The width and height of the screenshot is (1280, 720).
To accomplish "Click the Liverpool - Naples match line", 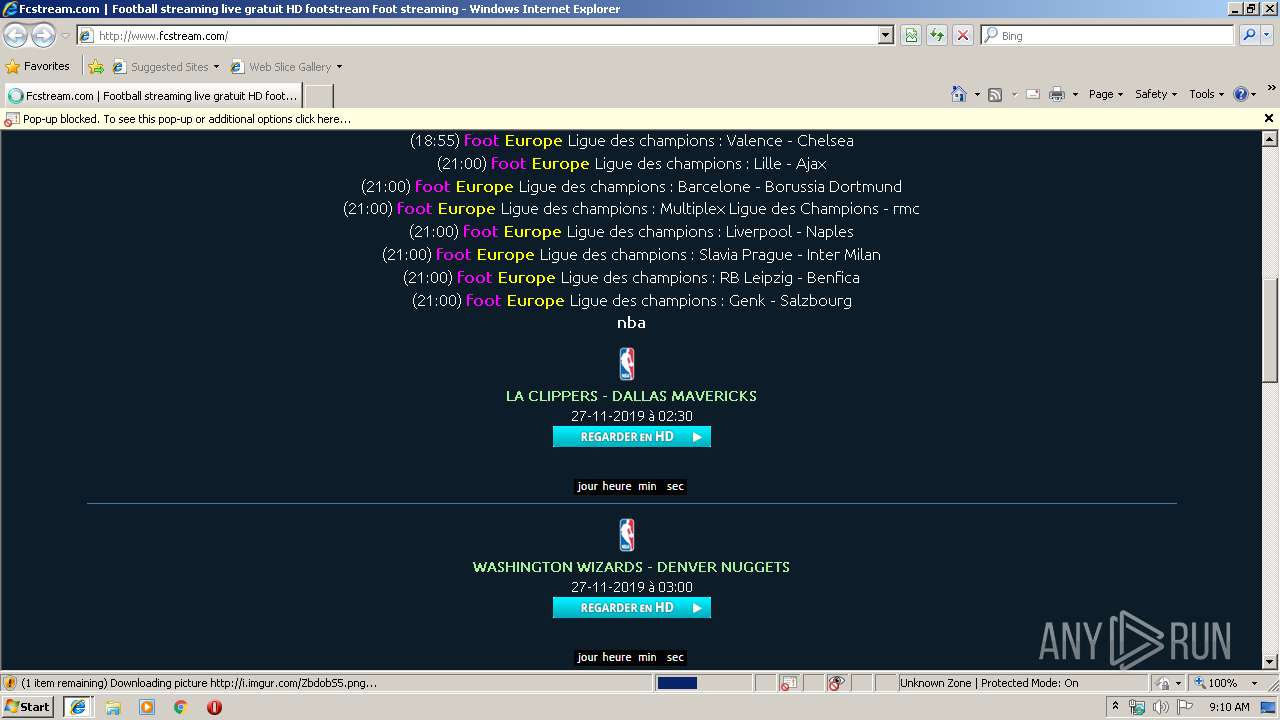I will [x=631, y=232].
